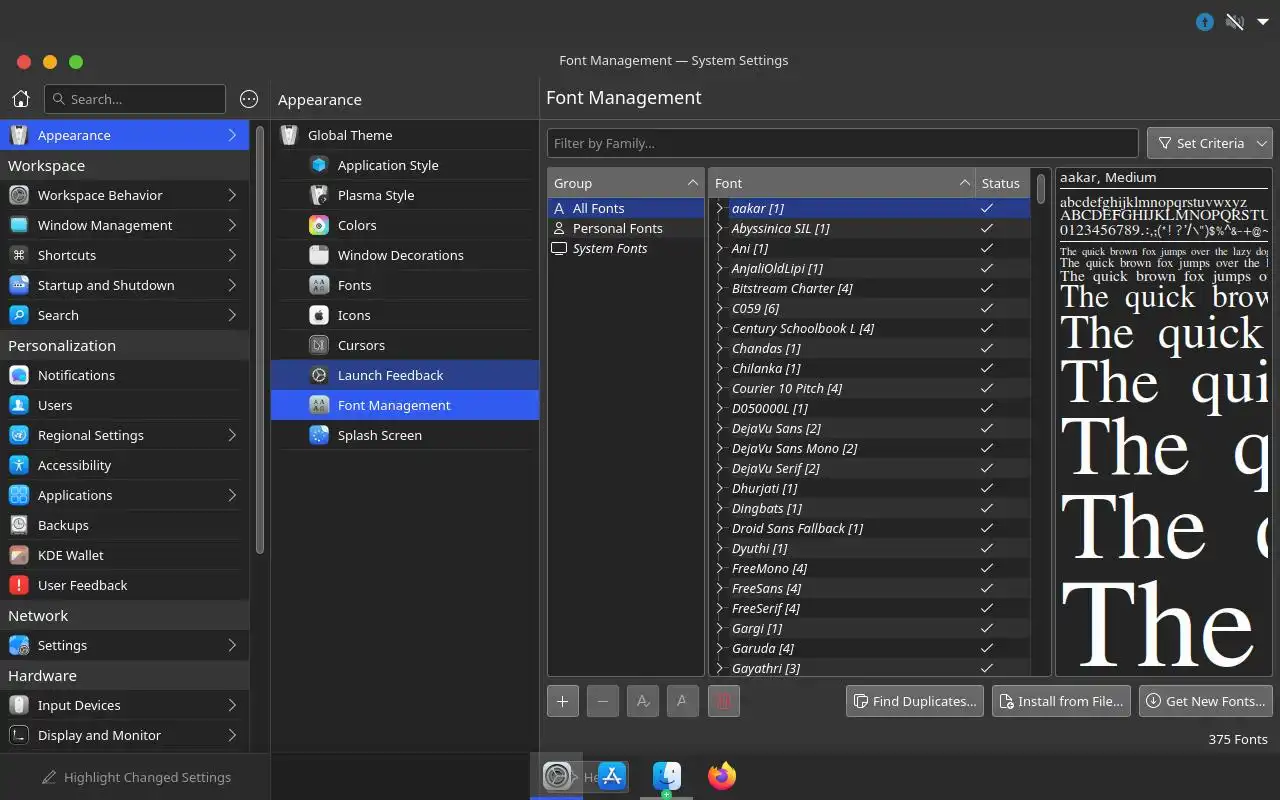Screen dimensions: 1280x800
Task: Click the muted volume tray icon
Action: click(1235, 21)
